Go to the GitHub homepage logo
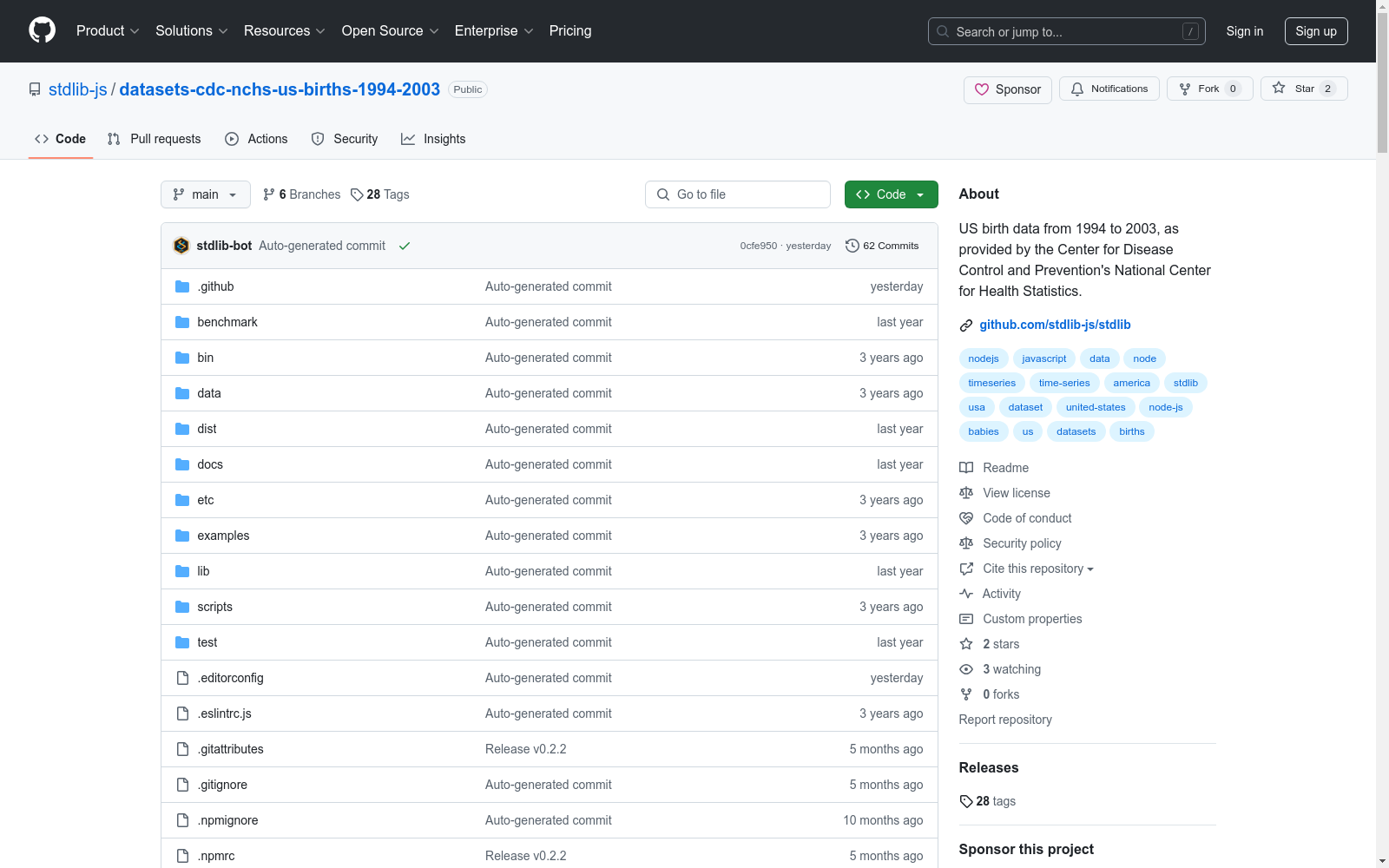Viewport: 1389px width, 868px height. (42, 30)
